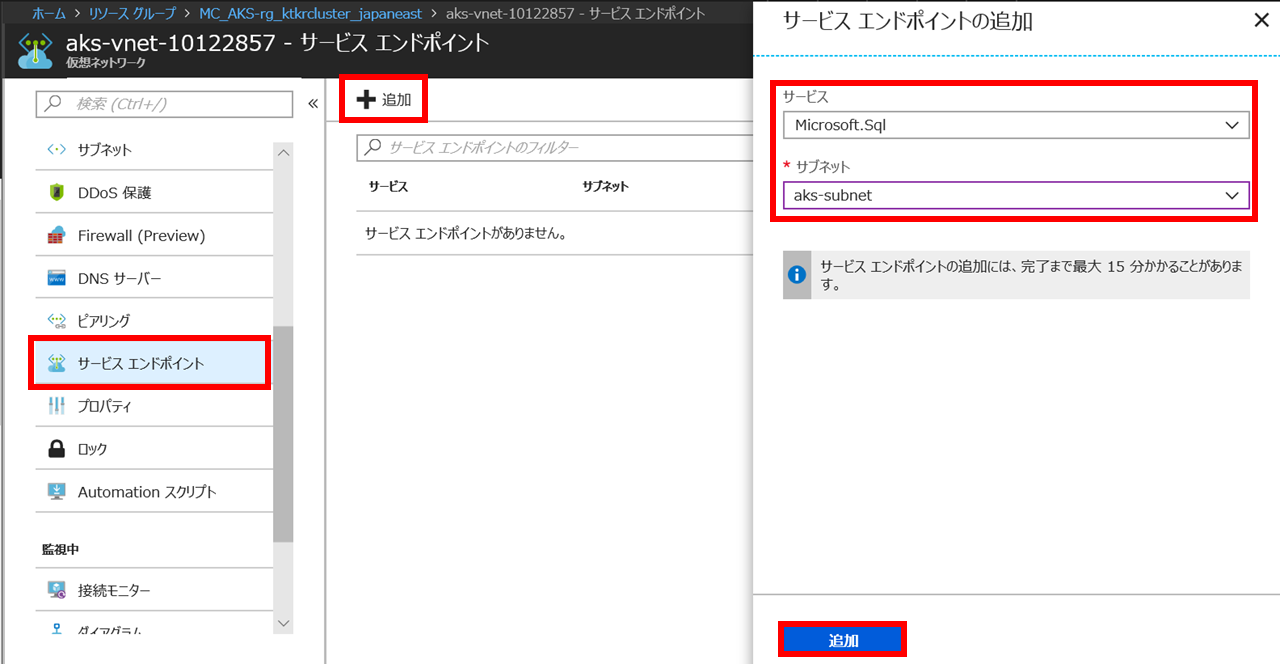Screen dimensions: 1280x664
Task: Click the DNS server icon
Action: [57, 278]
